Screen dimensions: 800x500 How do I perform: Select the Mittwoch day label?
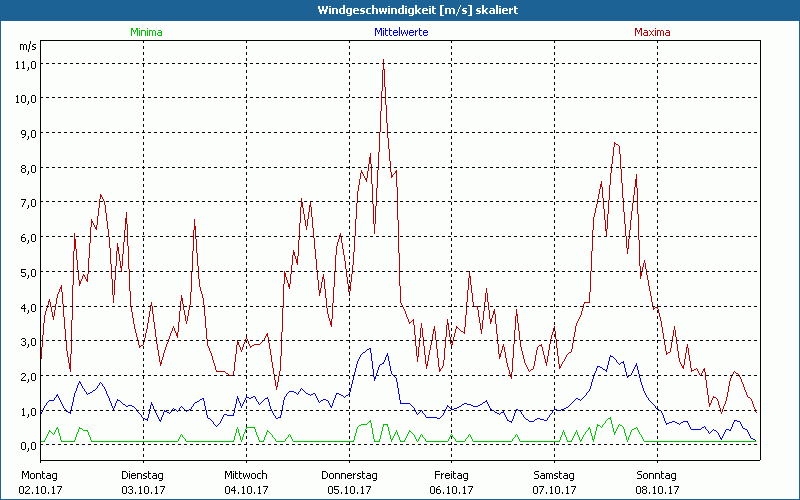point(246,475)
